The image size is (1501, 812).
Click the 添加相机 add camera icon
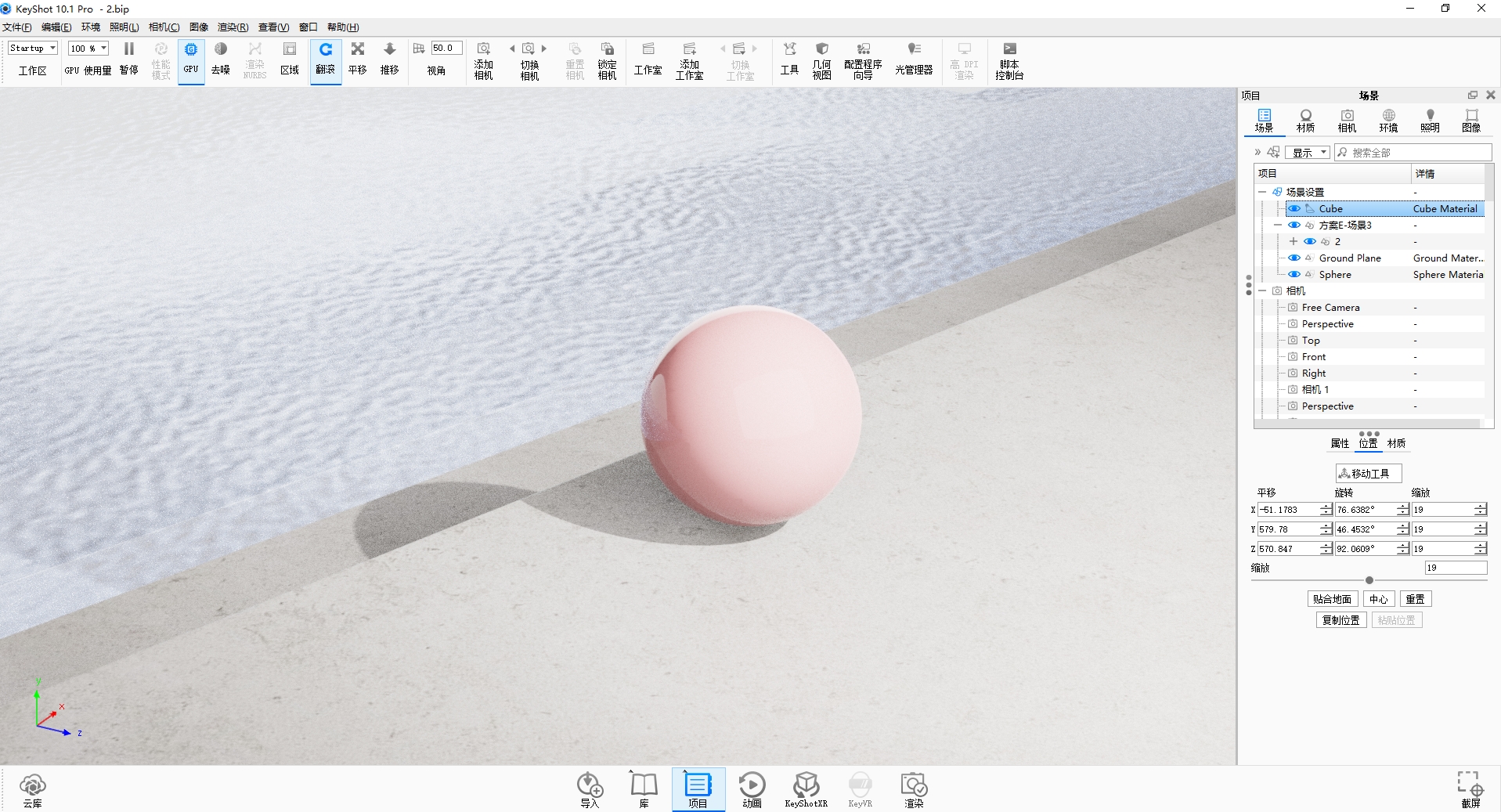pyautogui.click(x=483, y=60)
